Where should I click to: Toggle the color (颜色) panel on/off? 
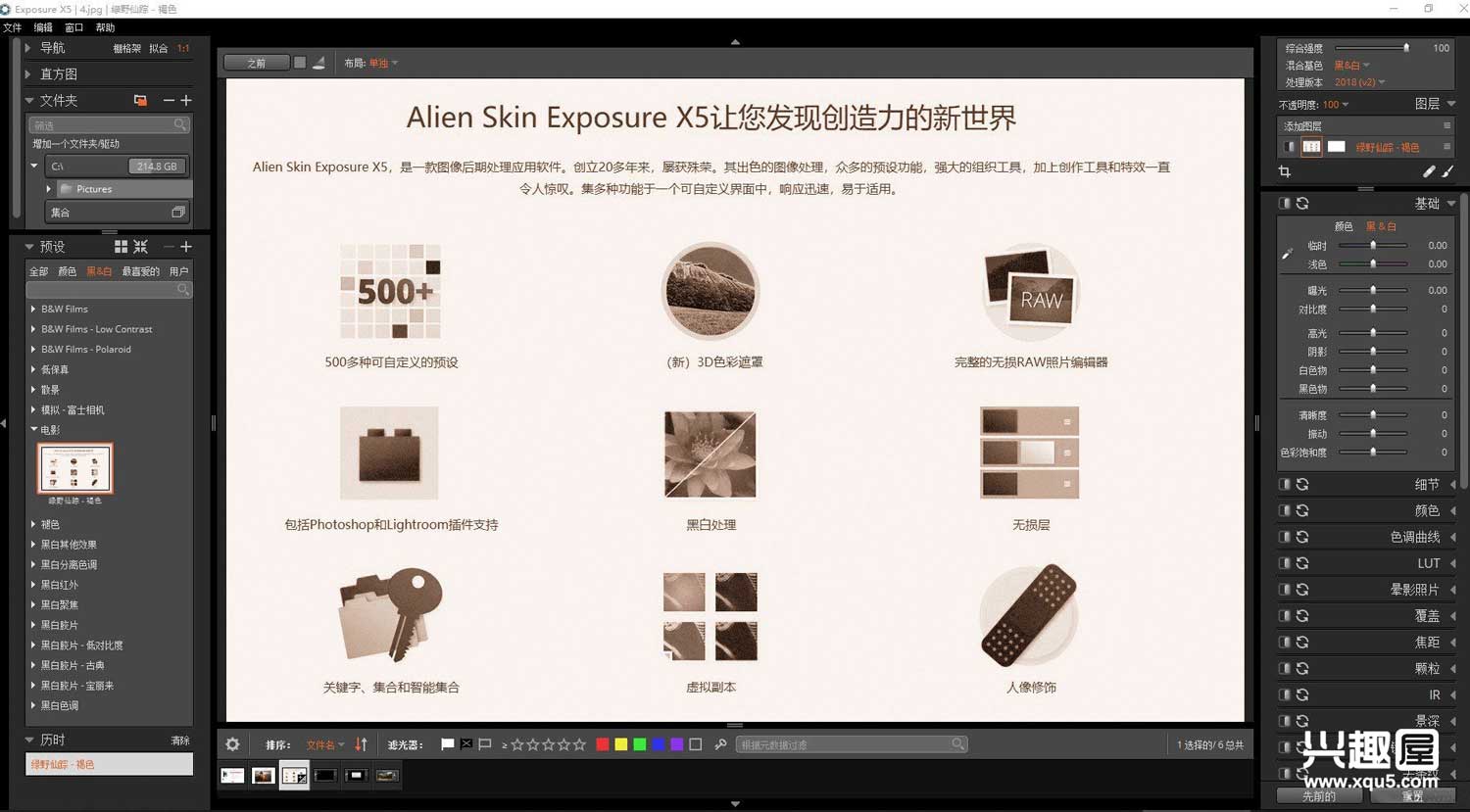tap(1284, 510)
